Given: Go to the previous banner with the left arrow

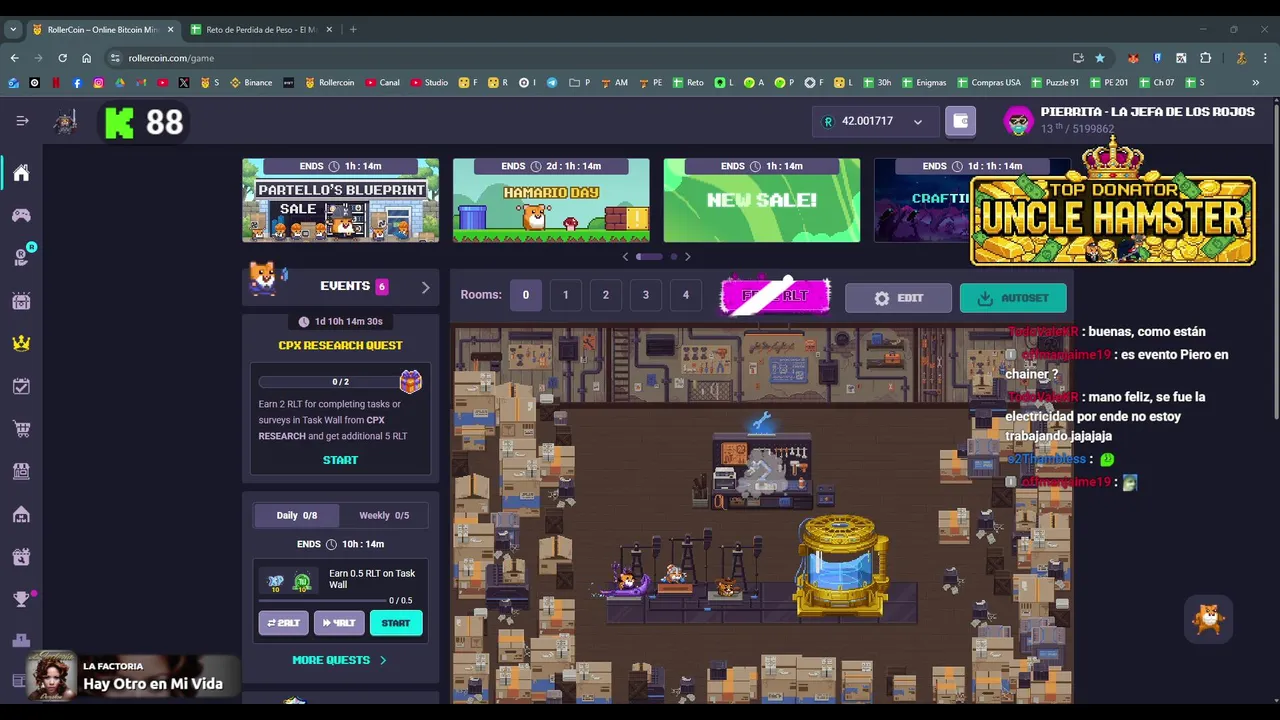Looking at the screenshot, I should pos(626,257).
